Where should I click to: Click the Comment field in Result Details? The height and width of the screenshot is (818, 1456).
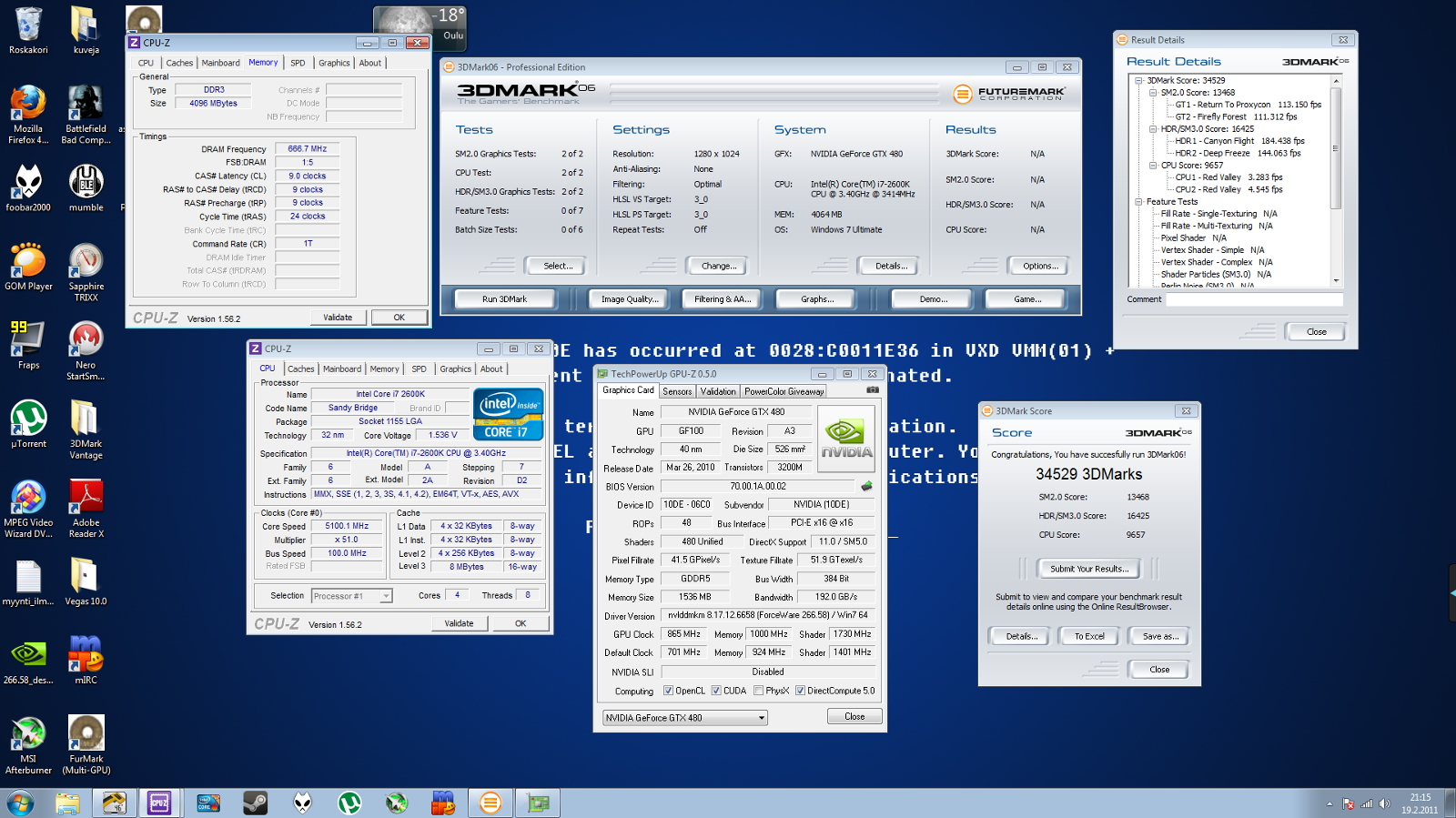(x=1255, y=299)
